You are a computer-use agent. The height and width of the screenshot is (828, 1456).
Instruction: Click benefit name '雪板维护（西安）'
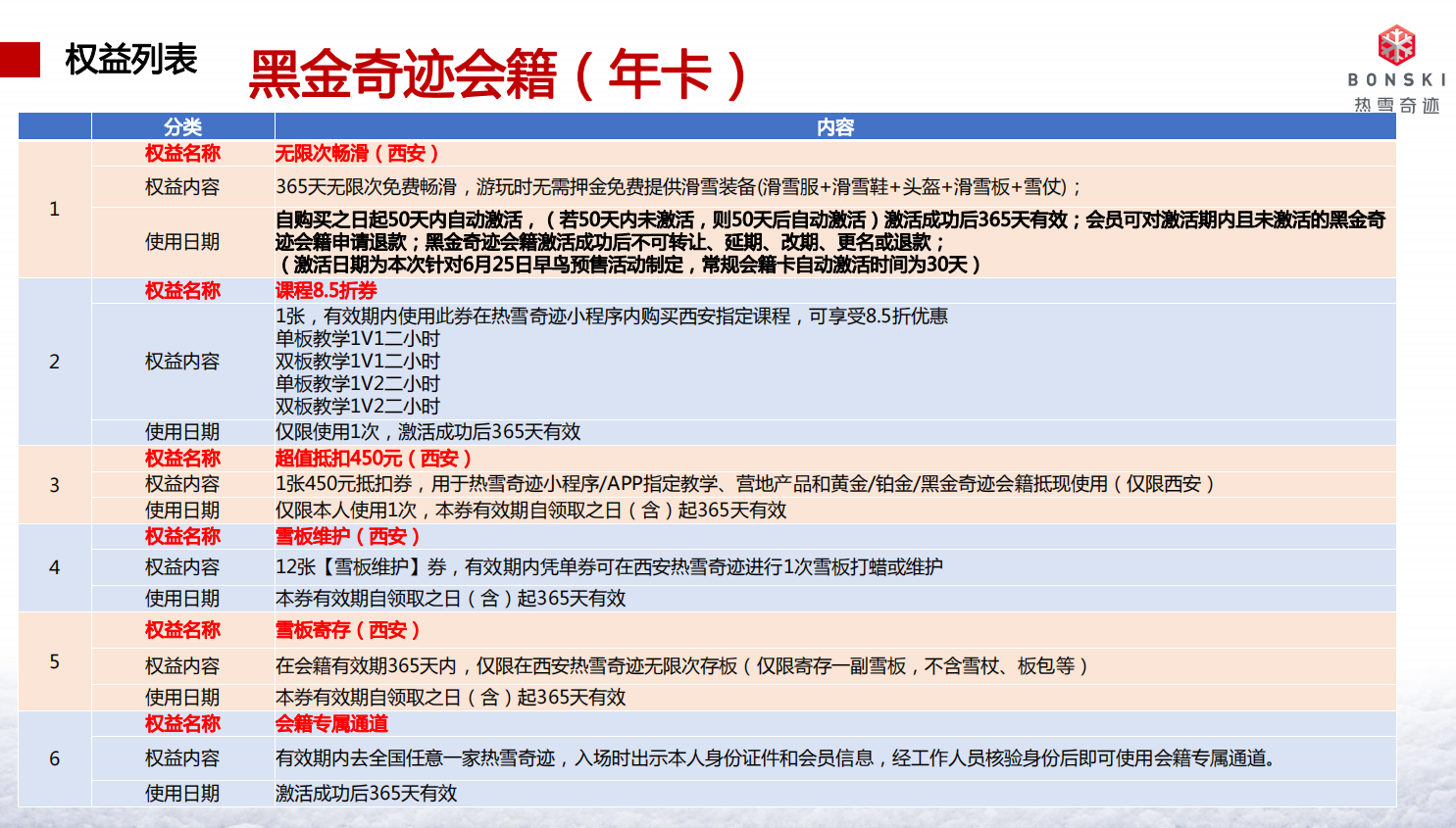(348, 536)
